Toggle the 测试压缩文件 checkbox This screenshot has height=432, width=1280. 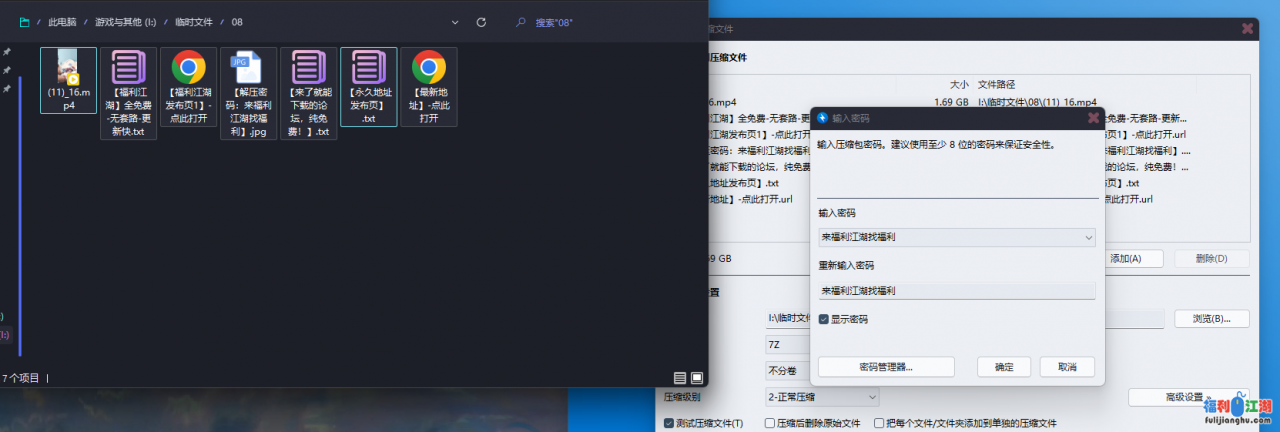670,423
